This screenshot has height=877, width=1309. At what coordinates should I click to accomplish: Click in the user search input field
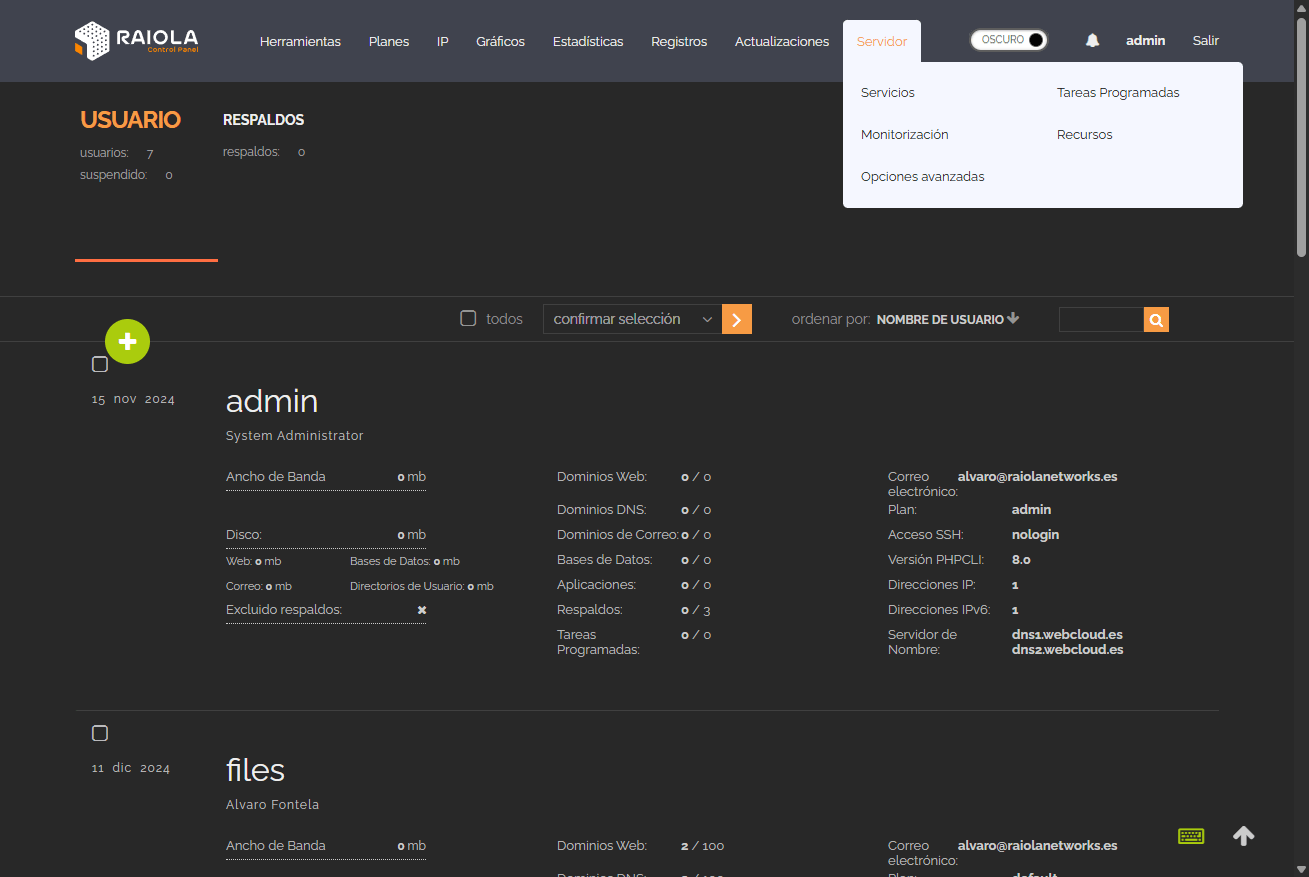1101,320
